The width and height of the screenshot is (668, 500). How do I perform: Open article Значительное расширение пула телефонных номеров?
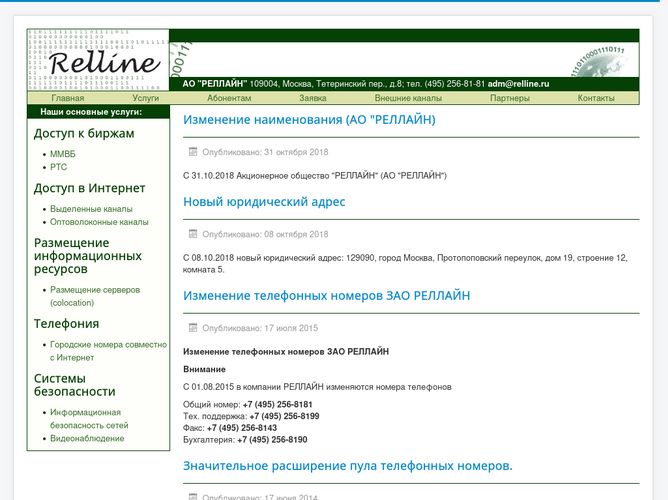tap(348, 466)
